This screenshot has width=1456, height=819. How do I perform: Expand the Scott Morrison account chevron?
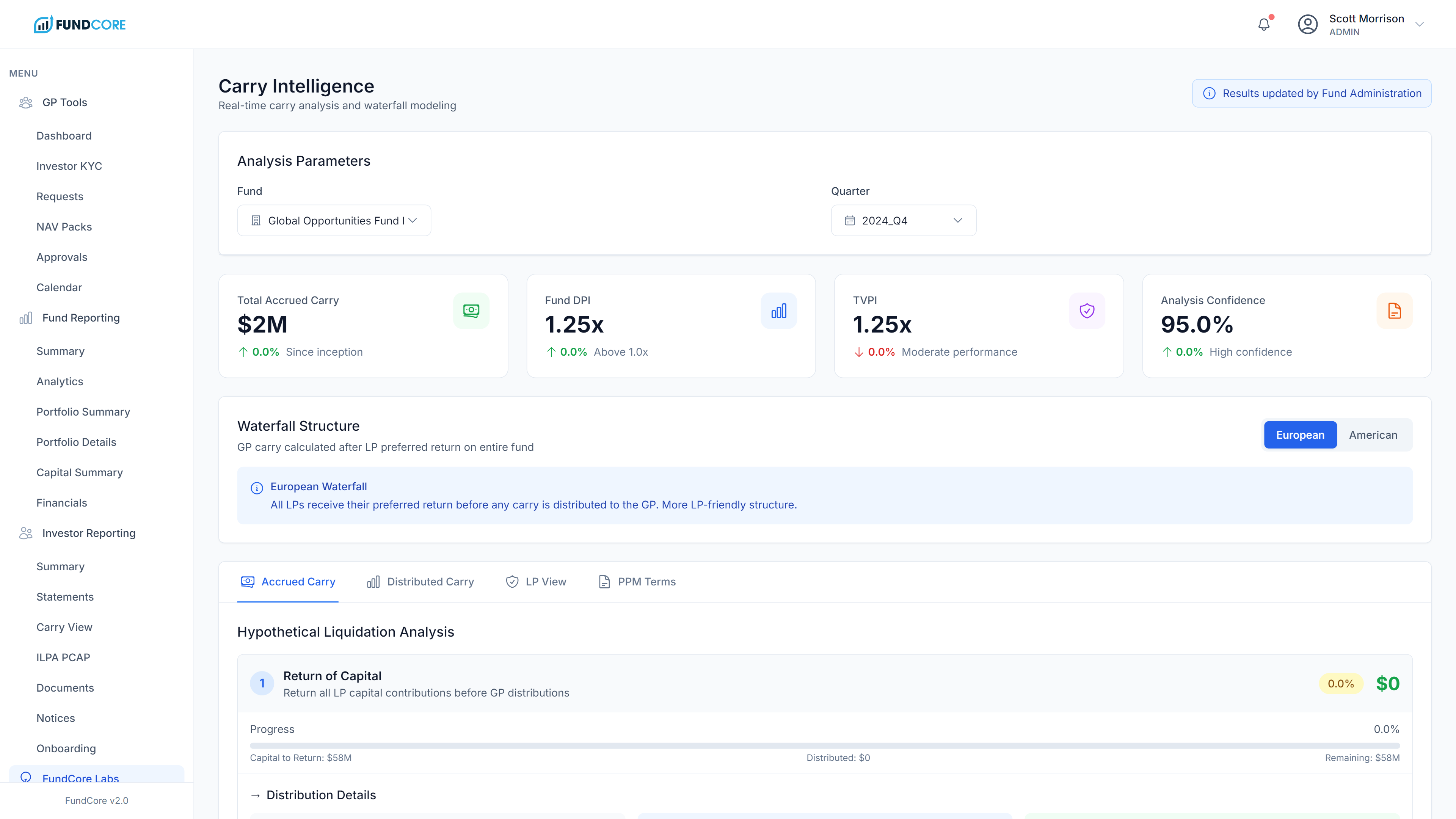1419,24
